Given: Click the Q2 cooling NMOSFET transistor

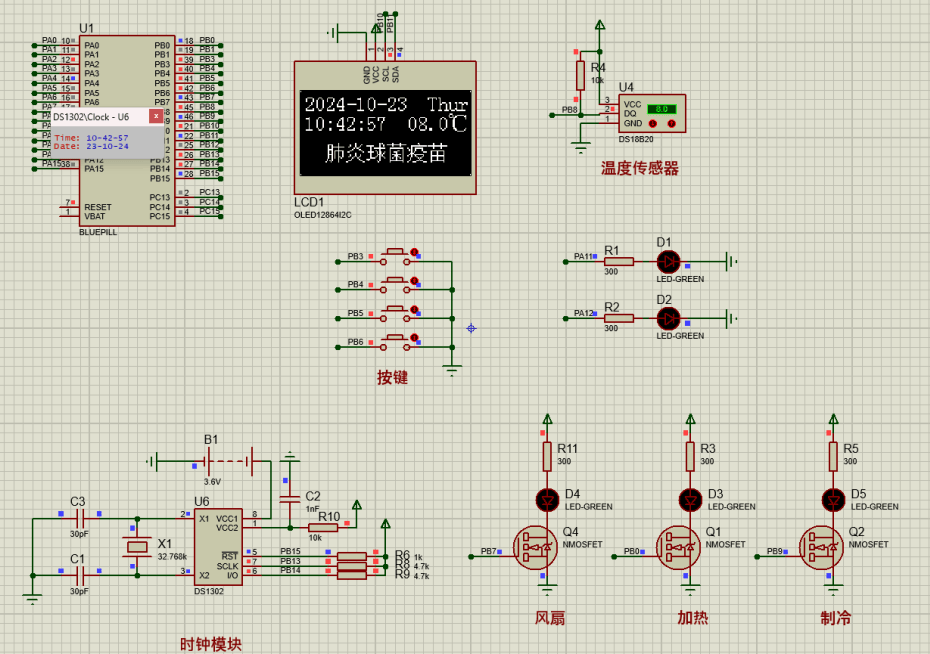Looking at the screenshot, I should click(822, 548).
